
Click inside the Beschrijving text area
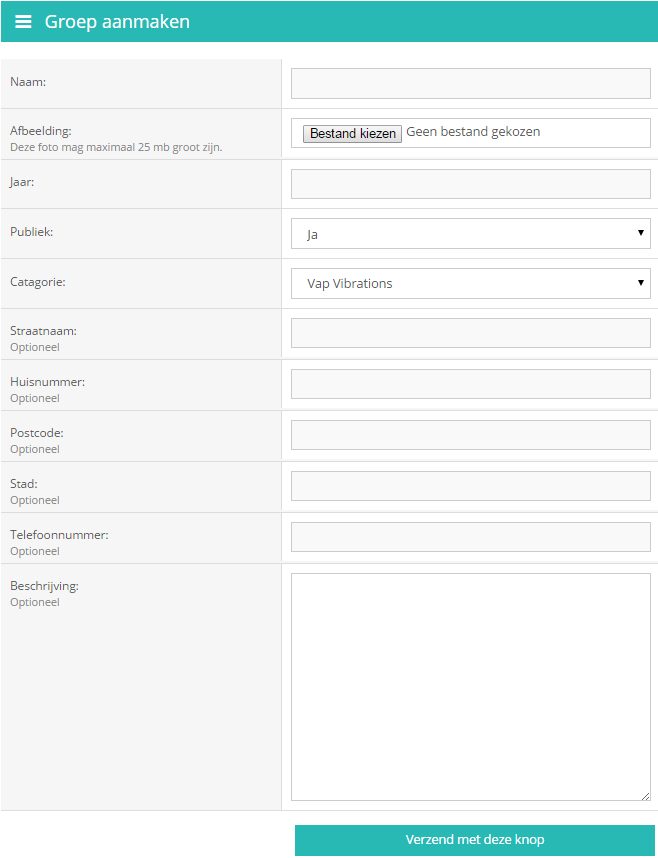pyautogui.click(x=470, y=687)
